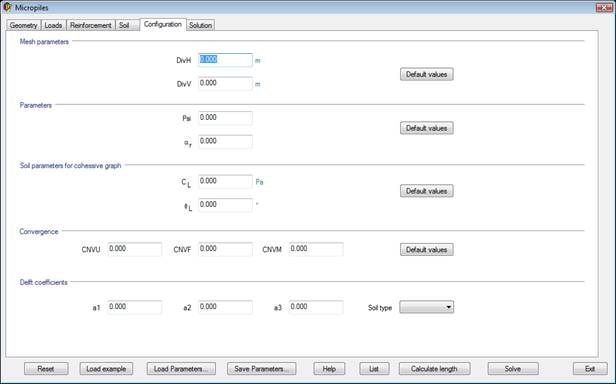Screen dimensions: 616x384
Task: Click the Micropiles app icon in title bar
Action: point(7,7)
